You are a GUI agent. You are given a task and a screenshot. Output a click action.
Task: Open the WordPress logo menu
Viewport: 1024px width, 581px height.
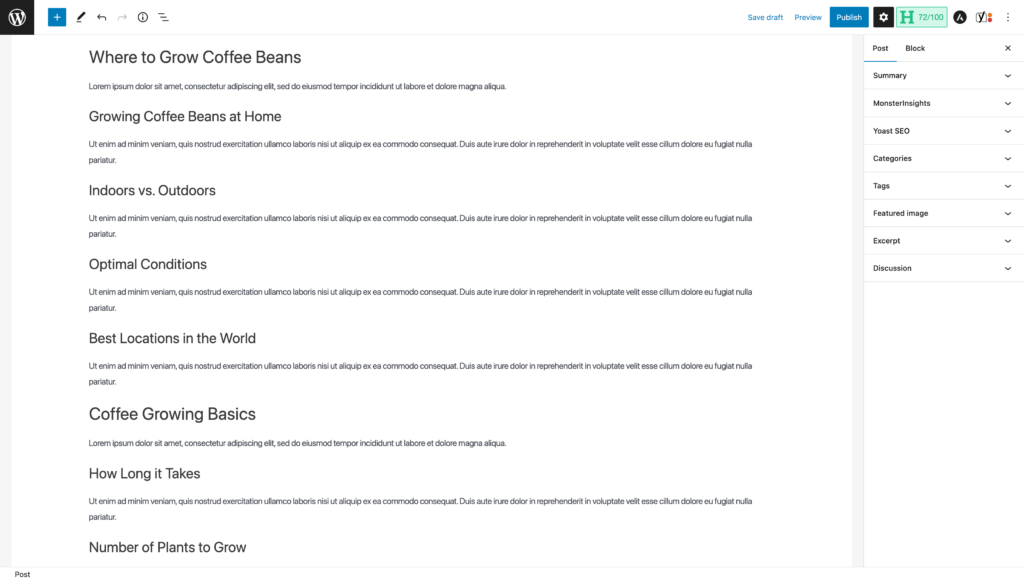[x=17, y=17]
